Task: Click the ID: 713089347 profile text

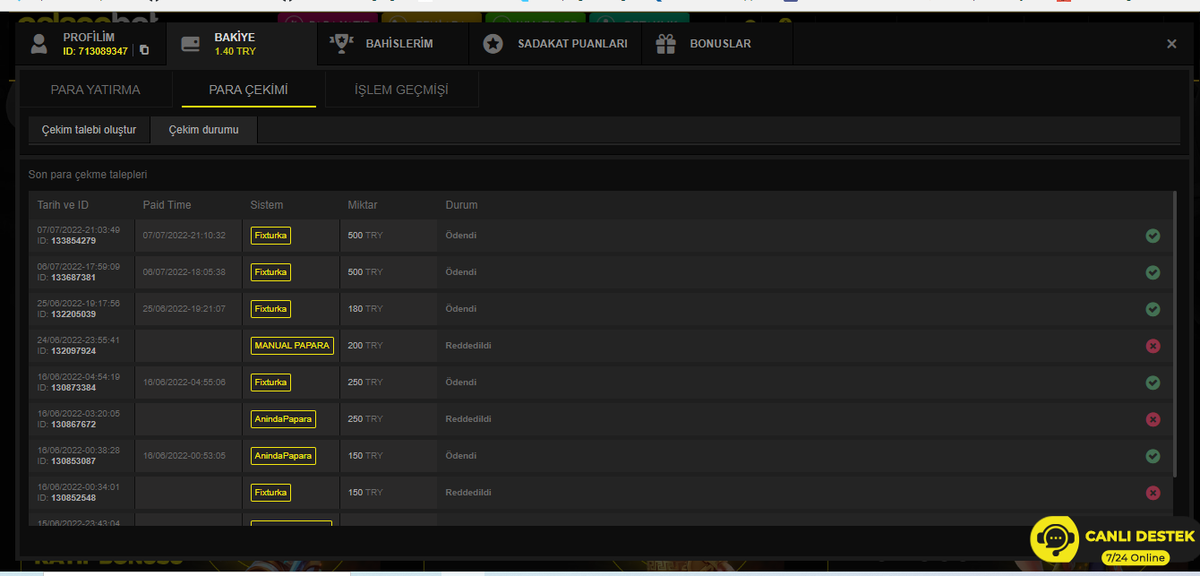Action: click(x=95, y=51)
